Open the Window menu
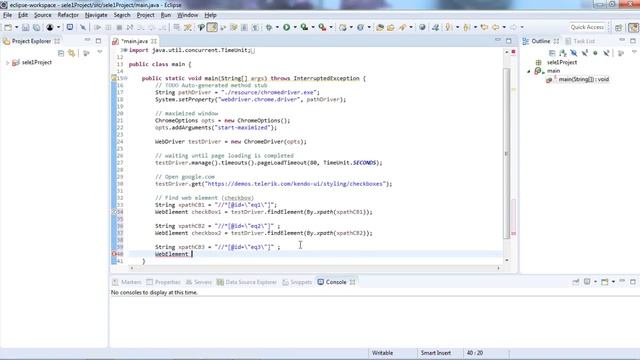The width and height of the screenshot is (640, 360). 187,15
